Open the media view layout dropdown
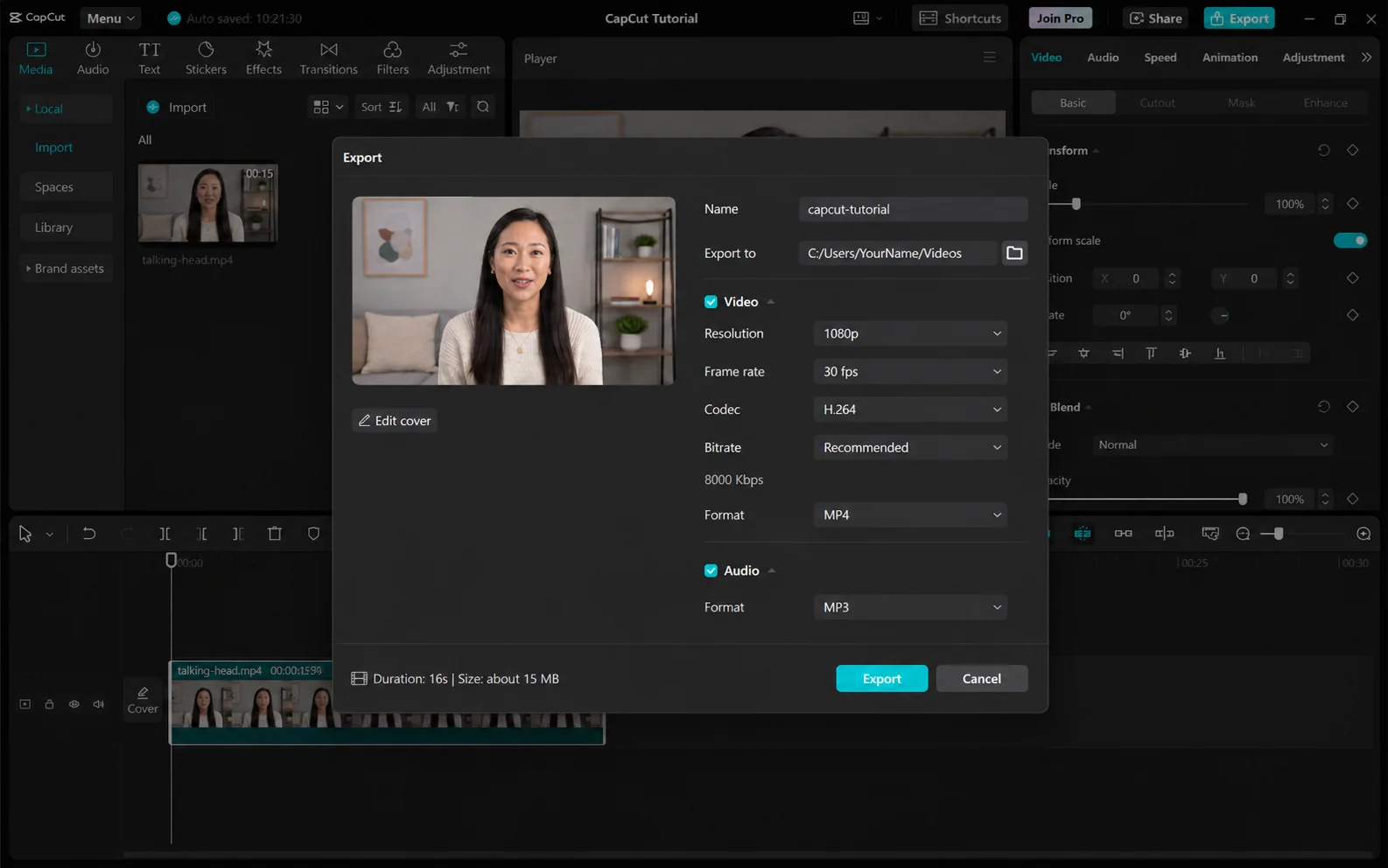The width and height of the screenshot is (1388, 868). [328, 107]
